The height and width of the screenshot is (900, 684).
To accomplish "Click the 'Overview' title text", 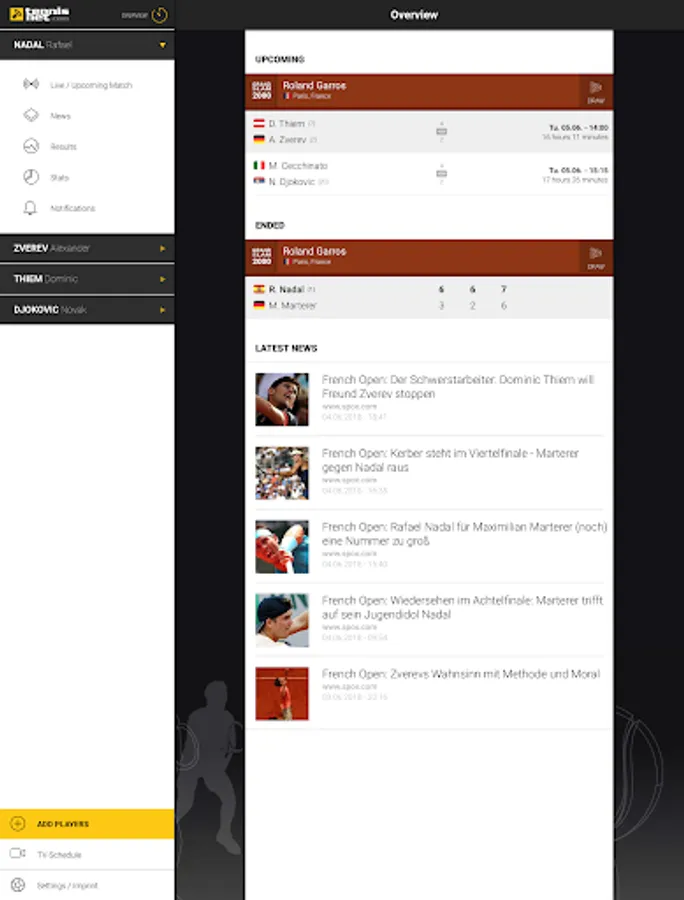I will 414,15.
